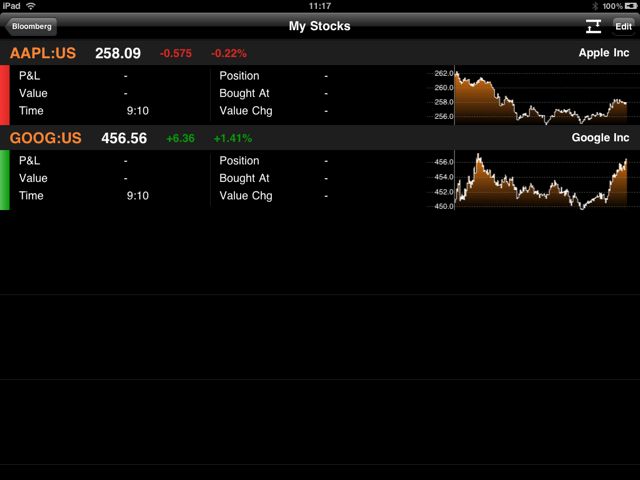Tap Value Chg in Apple row
This screenshot has width=640, height=480.
pos(246,111)
